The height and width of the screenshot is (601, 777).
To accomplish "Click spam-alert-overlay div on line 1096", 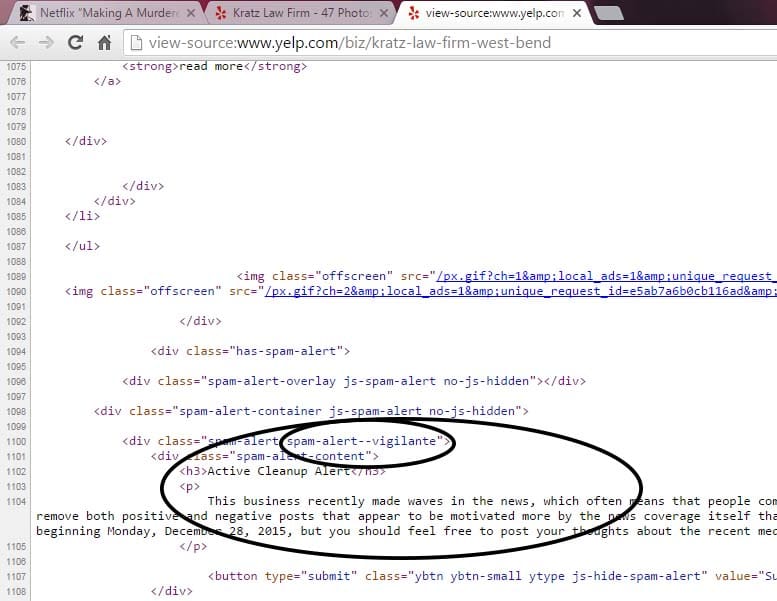I will [x=354, y=381].
